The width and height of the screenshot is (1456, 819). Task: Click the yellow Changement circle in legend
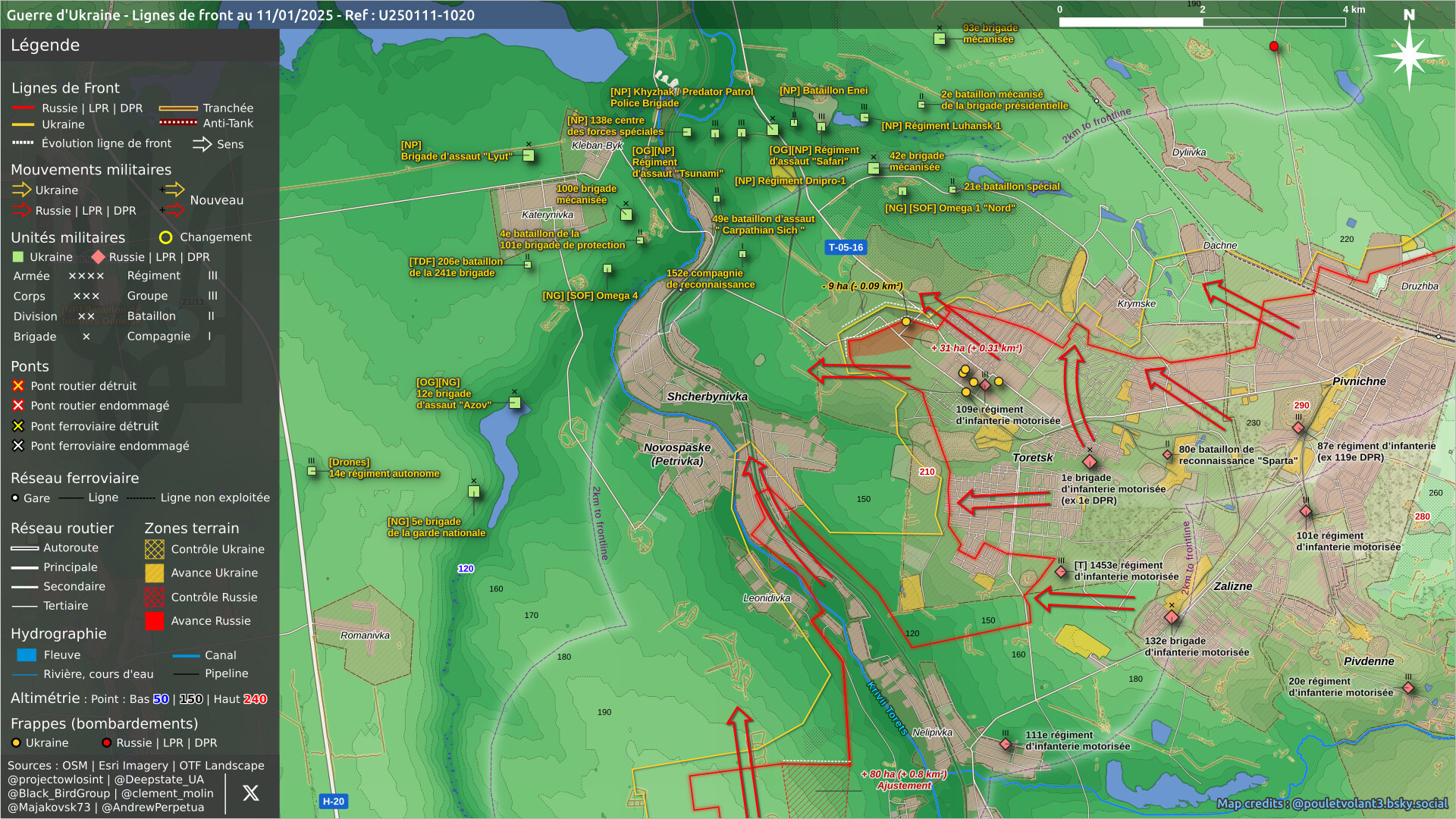[x=165, y=237]
